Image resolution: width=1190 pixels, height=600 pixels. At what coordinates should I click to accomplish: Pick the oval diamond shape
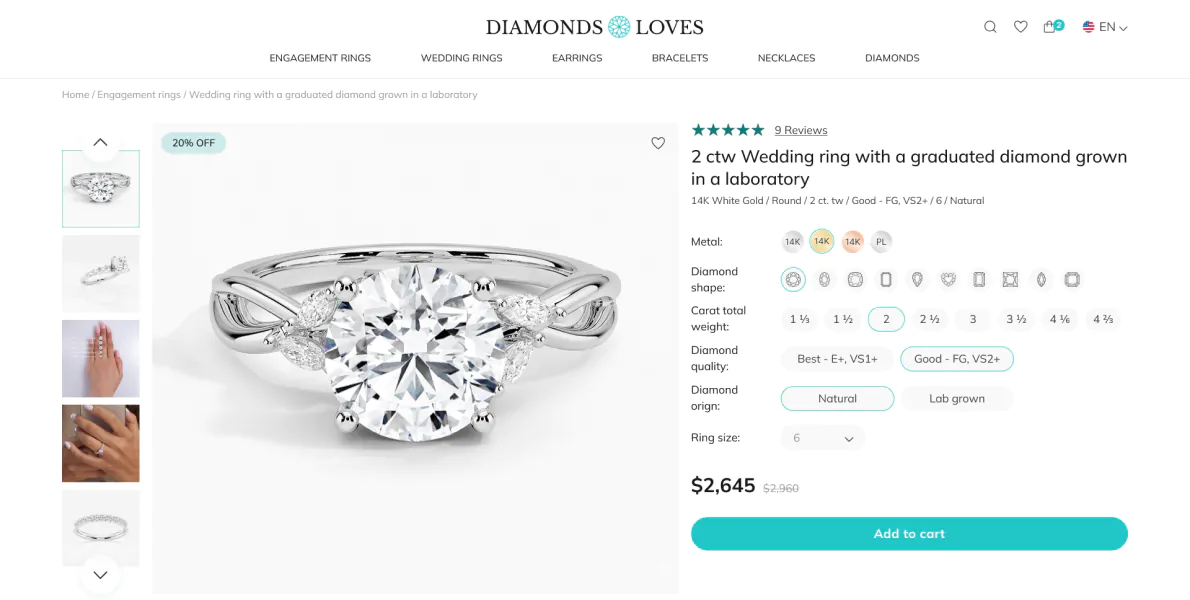[x=824, y=280]
